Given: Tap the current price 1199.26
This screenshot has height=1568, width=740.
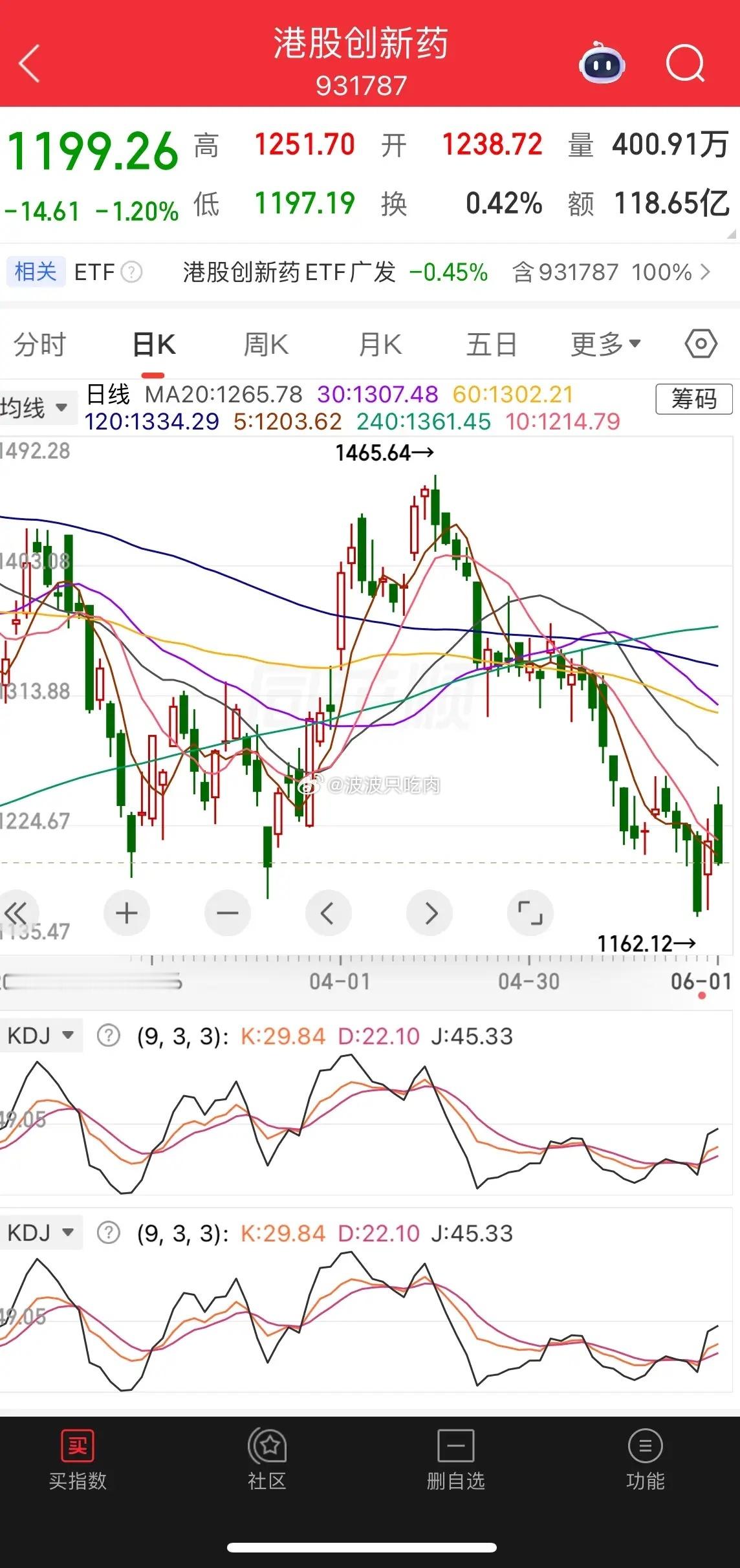Looking at the screenshot, I should pos(92,151).
